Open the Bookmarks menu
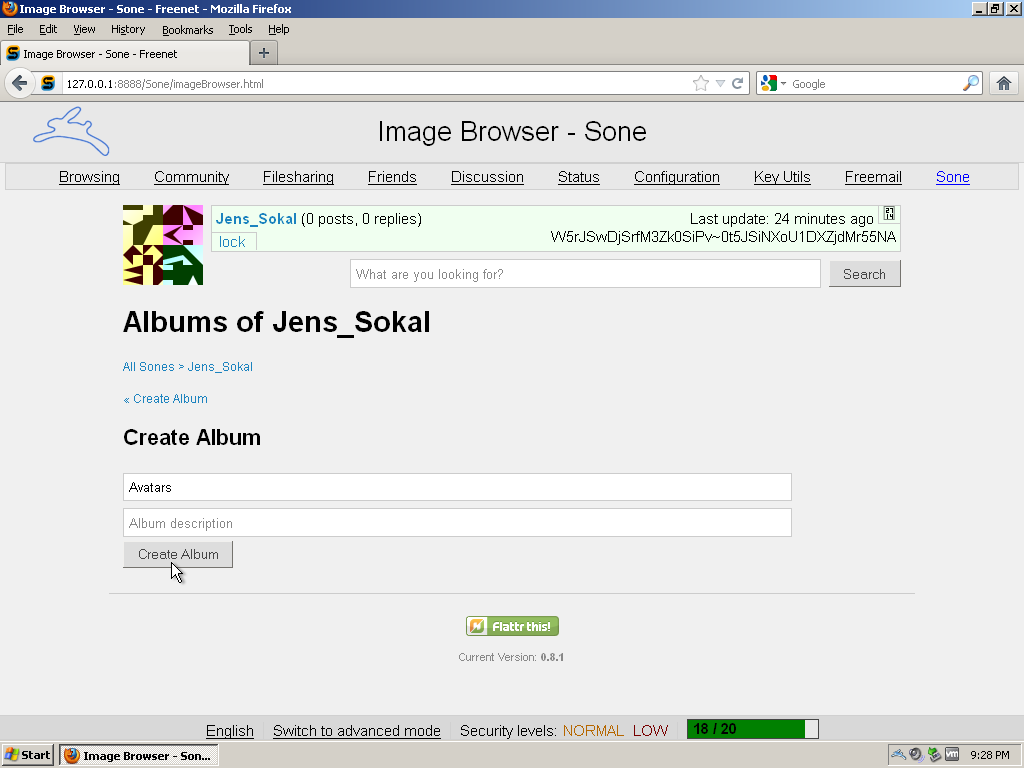1024x768 pixels. 187,29
